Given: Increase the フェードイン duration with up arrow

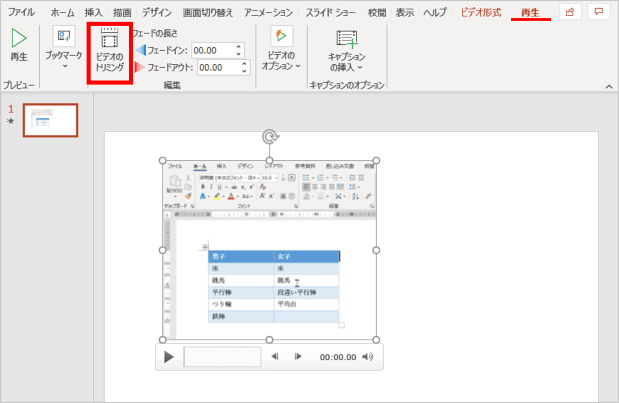Looking at the screenshot, I should (239, 46).
